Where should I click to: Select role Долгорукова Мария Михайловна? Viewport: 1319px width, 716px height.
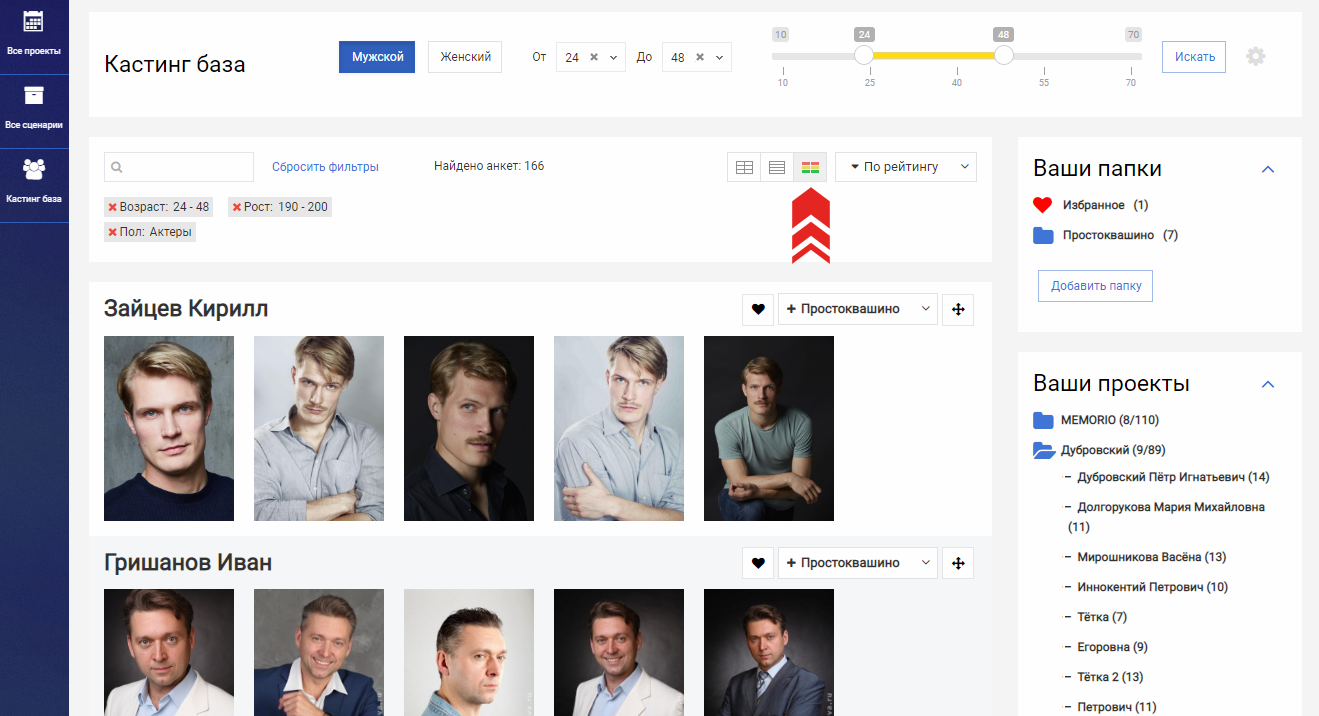[1166, 516]
